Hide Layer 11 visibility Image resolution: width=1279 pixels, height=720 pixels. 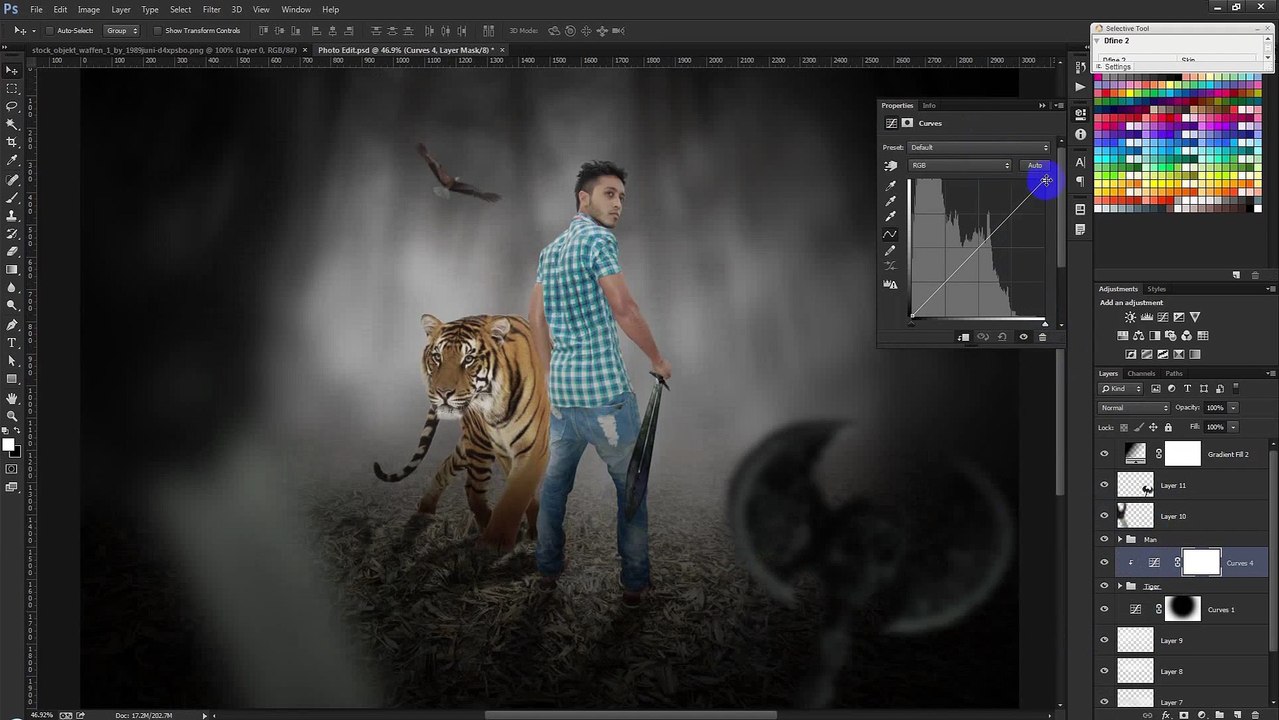point(1104,485)
